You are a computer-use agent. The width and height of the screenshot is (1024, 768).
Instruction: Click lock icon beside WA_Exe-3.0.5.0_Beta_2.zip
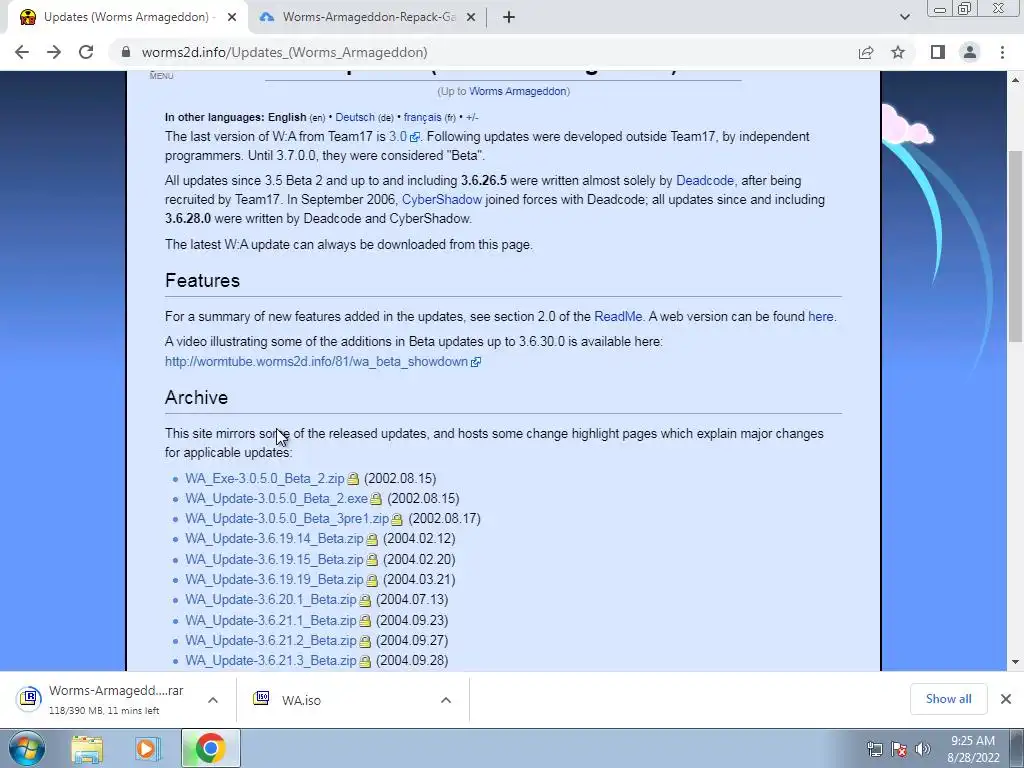[353, 479]
